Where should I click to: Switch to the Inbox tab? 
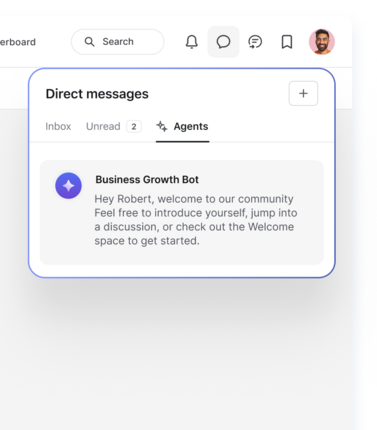pos(58,126)
